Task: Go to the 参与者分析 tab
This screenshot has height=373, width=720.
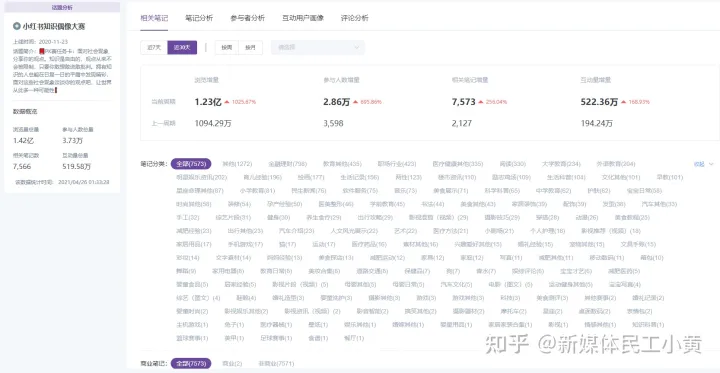Action: [x=248, y=18]
